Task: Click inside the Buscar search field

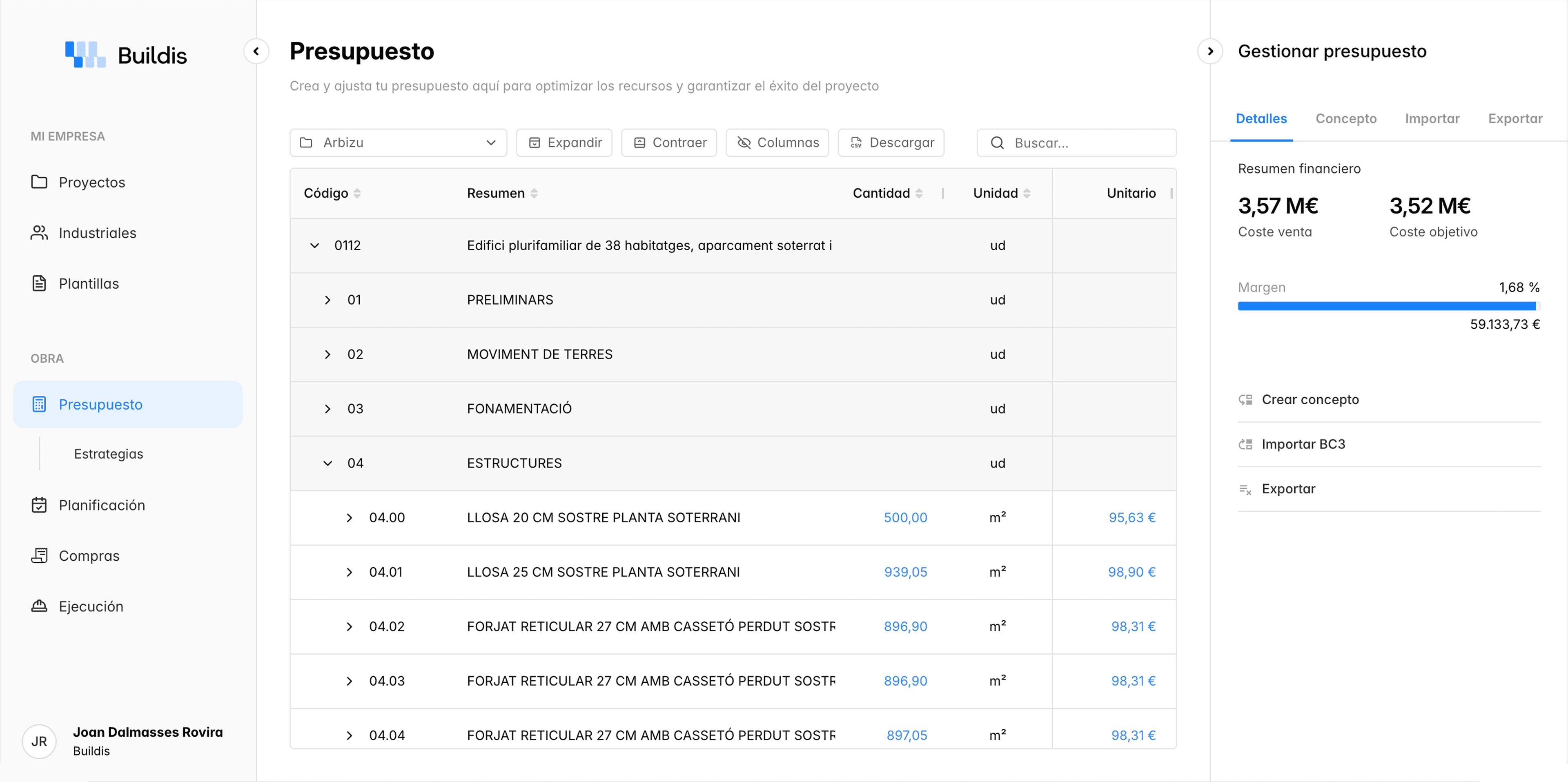Action: click(1078, 143)
